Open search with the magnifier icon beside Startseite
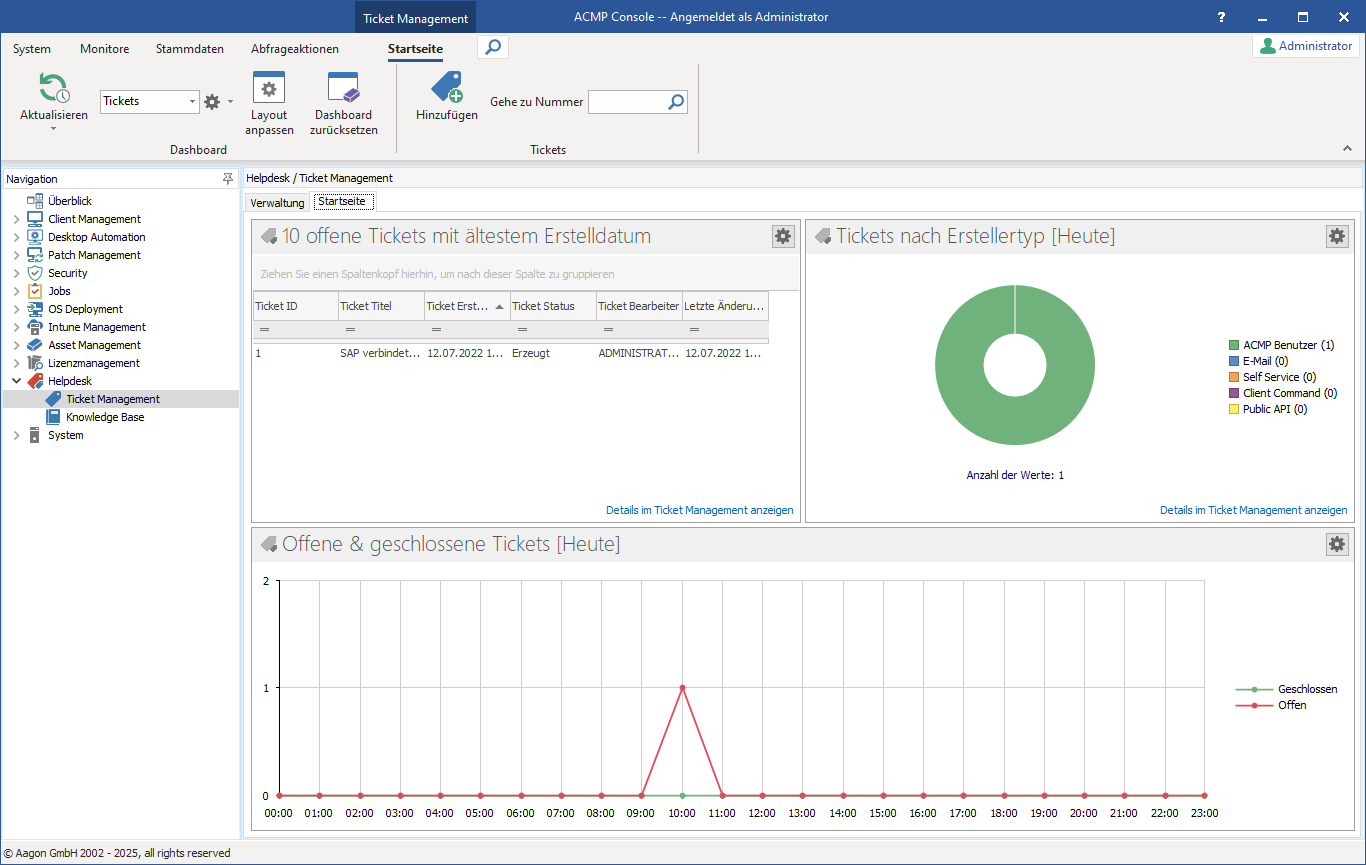Screen dimensions: 1366x865 tap(492, 46)
